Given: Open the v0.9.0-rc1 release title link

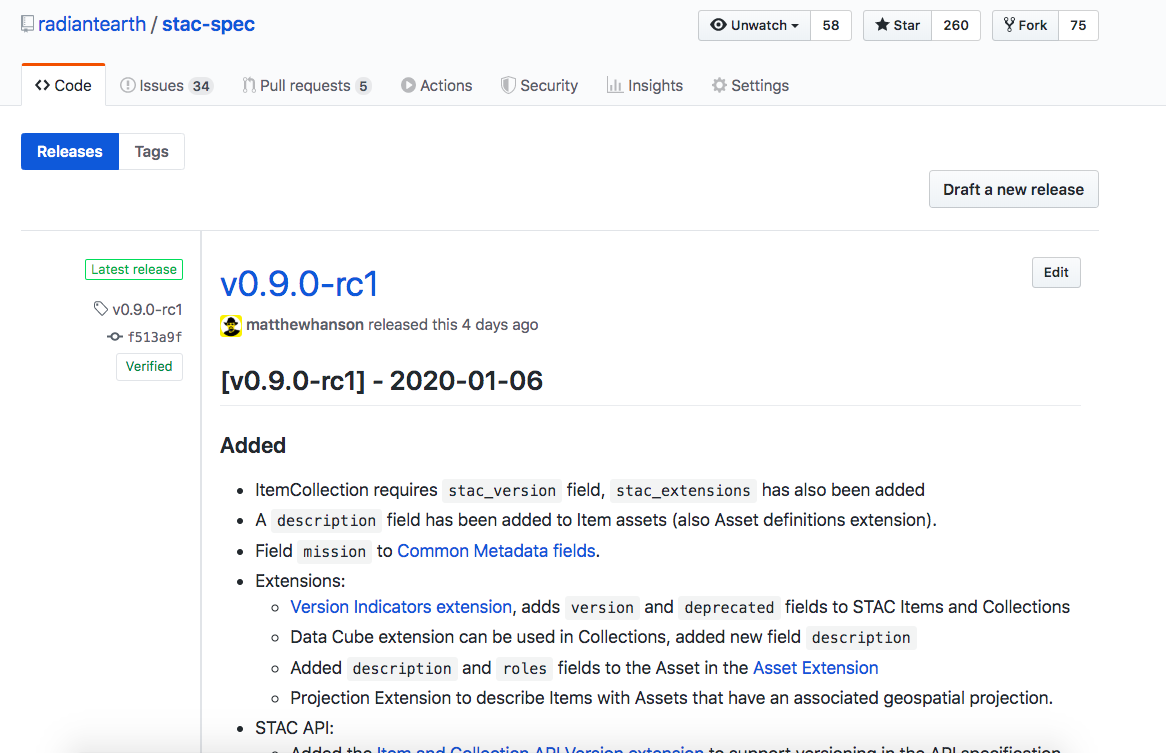Looking at the screenshot, I should pos(299,284).
